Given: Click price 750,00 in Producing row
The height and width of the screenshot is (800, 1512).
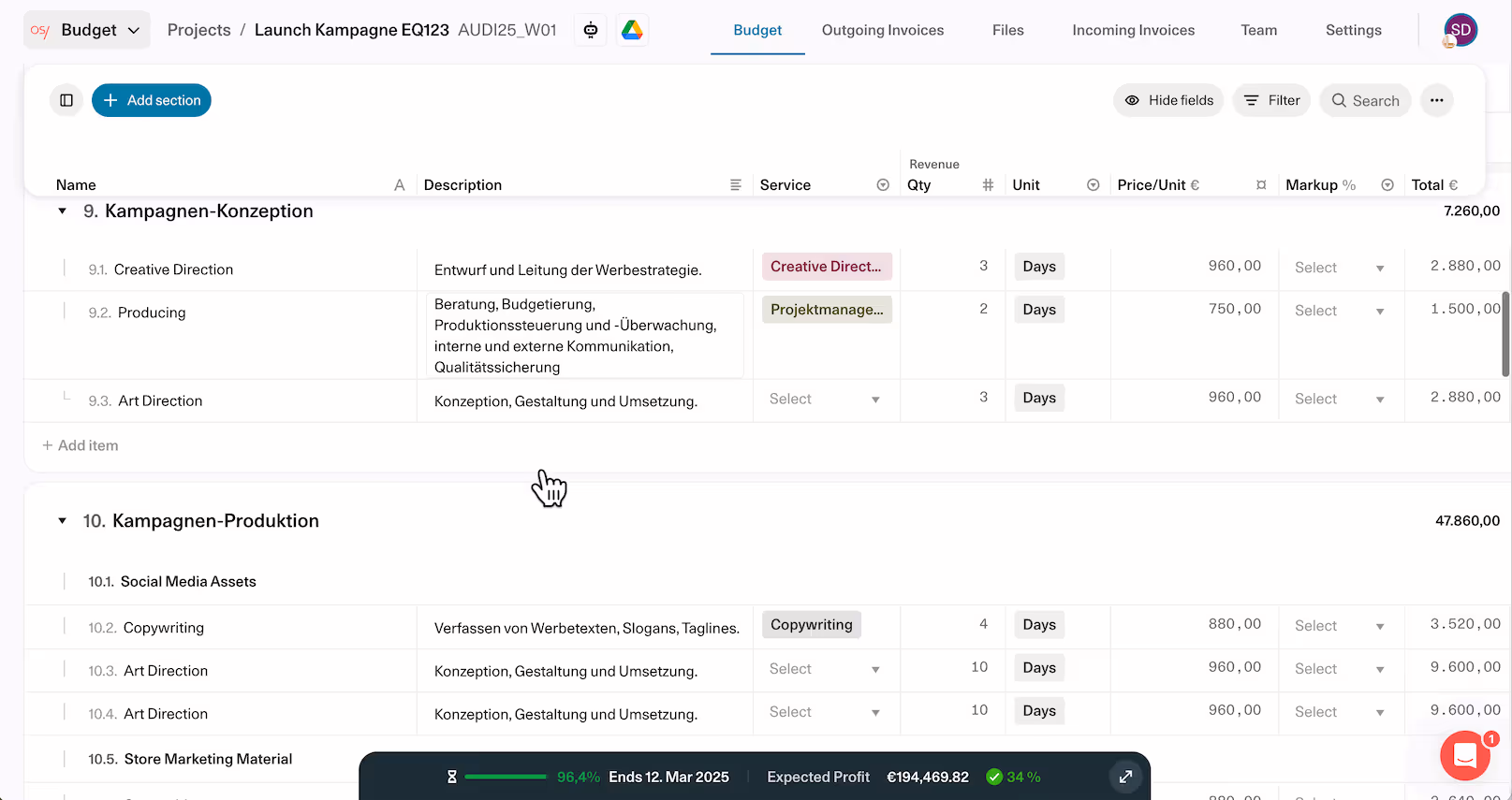Looking at the screenshot, I should point(1235,309).
